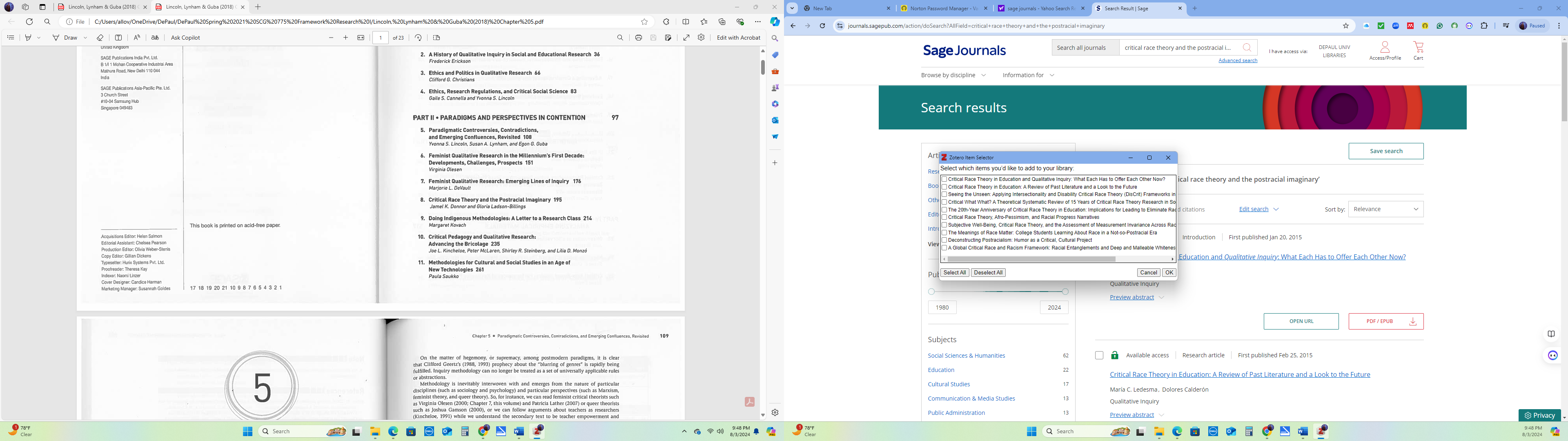Open a new tab in Edge
This screenshot has width=1568, height=441.
pyautogui.click(x=258, y=7)
